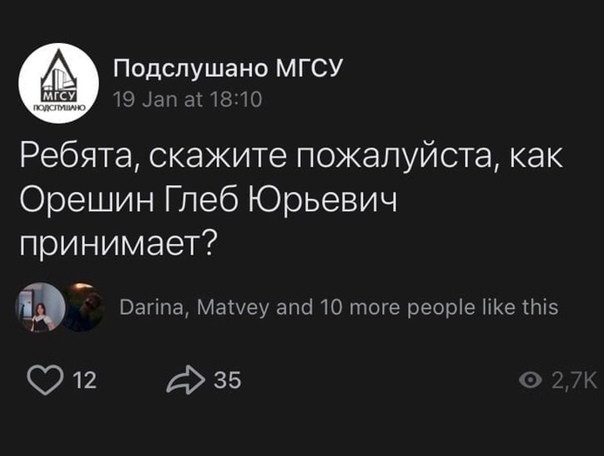Open the Подслушано МГСУ group name link

click(228, 69)
